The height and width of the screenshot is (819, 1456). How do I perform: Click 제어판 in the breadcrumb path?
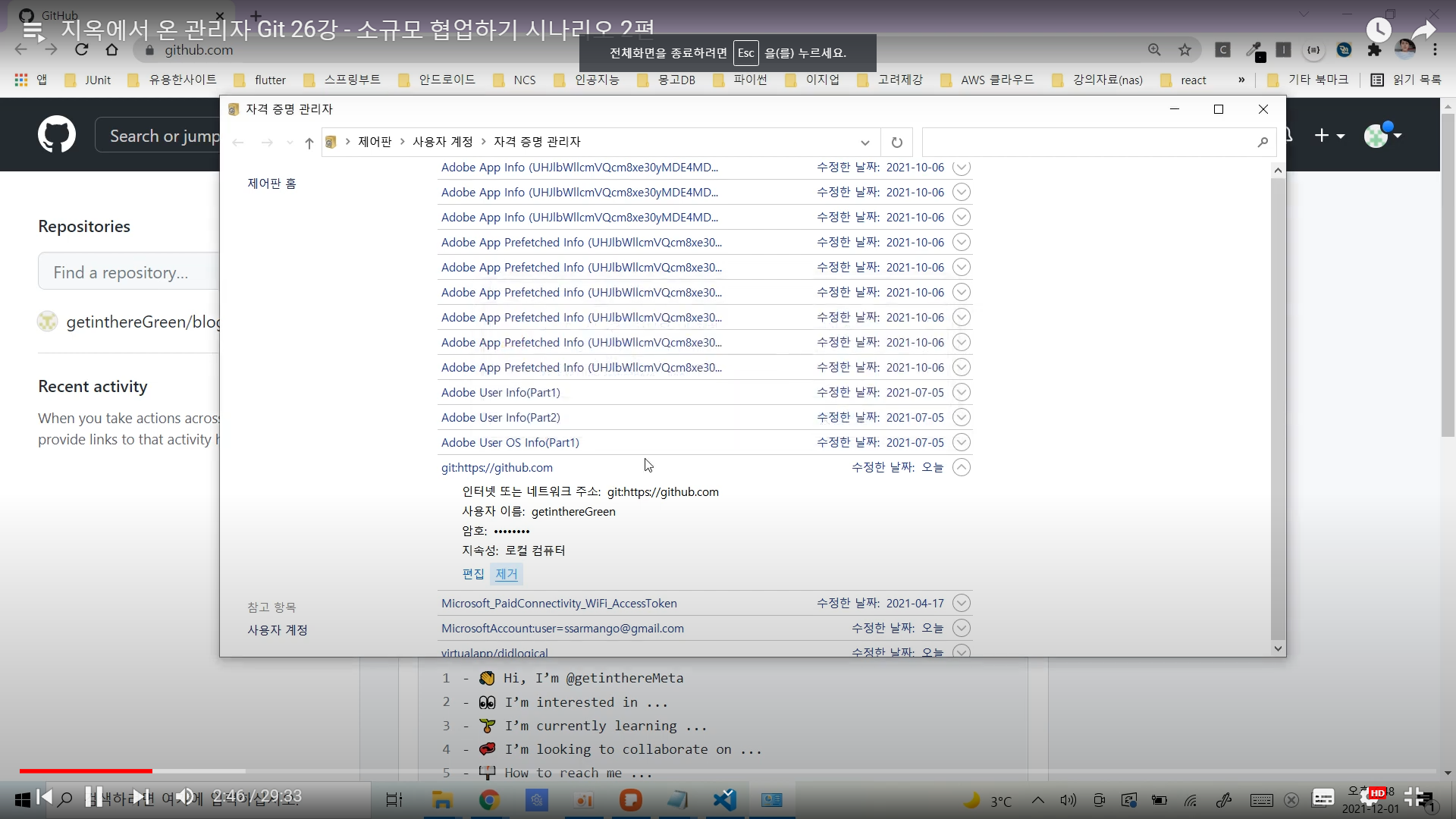click(x=375, y=142)
